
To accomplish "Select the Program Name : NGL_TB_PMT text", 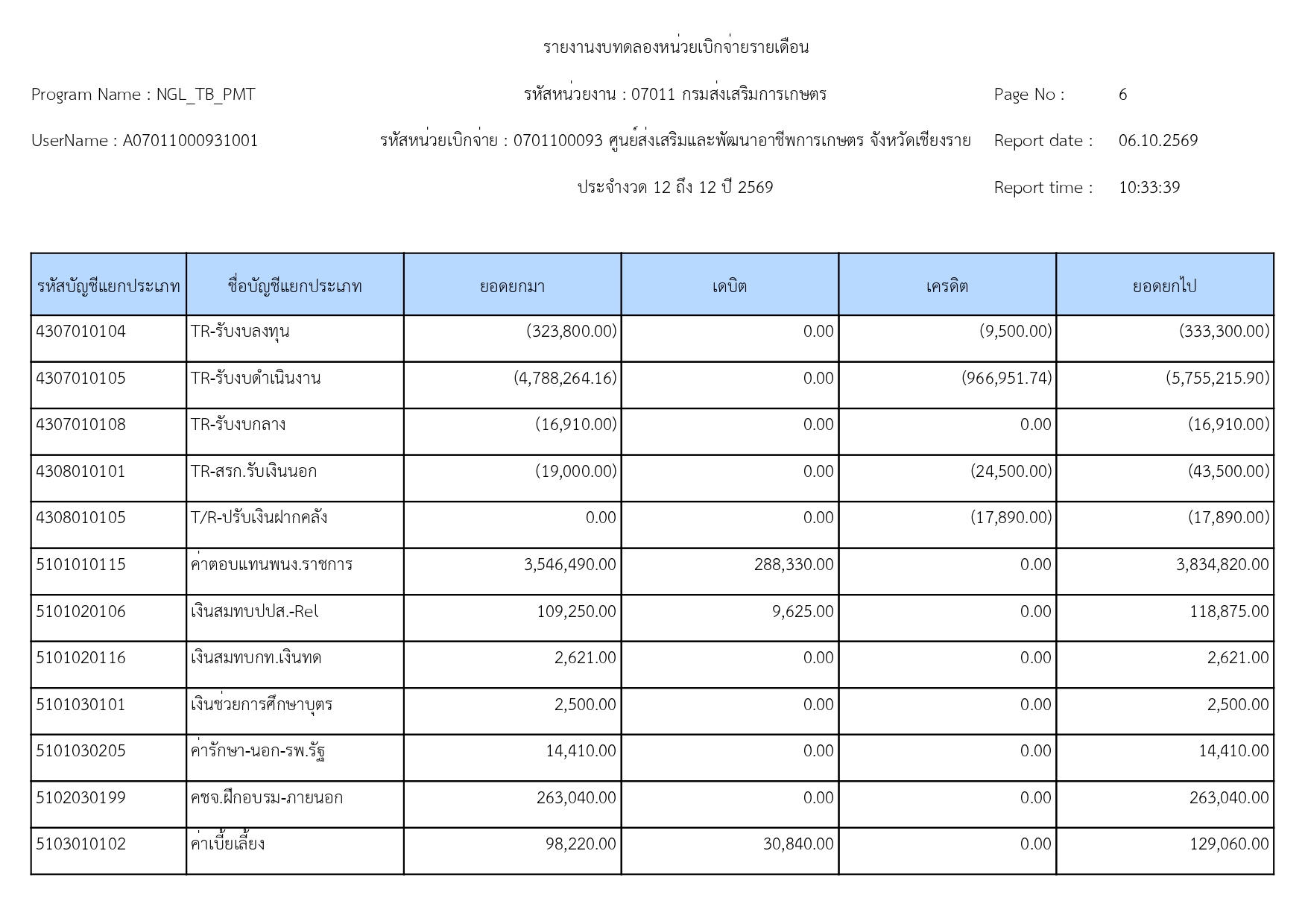I will pyautogui.click(x=143, y=95).
